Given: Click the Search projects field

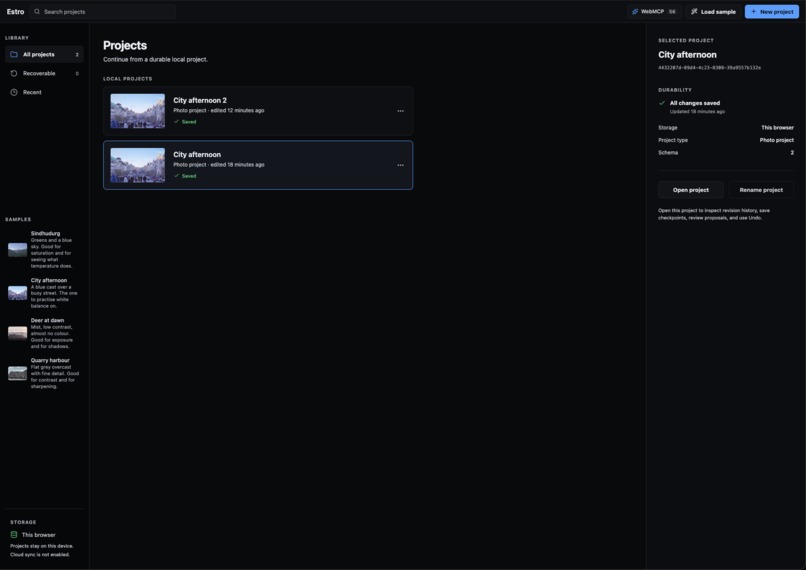Looking at the screenshot, I should click(102, 11).
